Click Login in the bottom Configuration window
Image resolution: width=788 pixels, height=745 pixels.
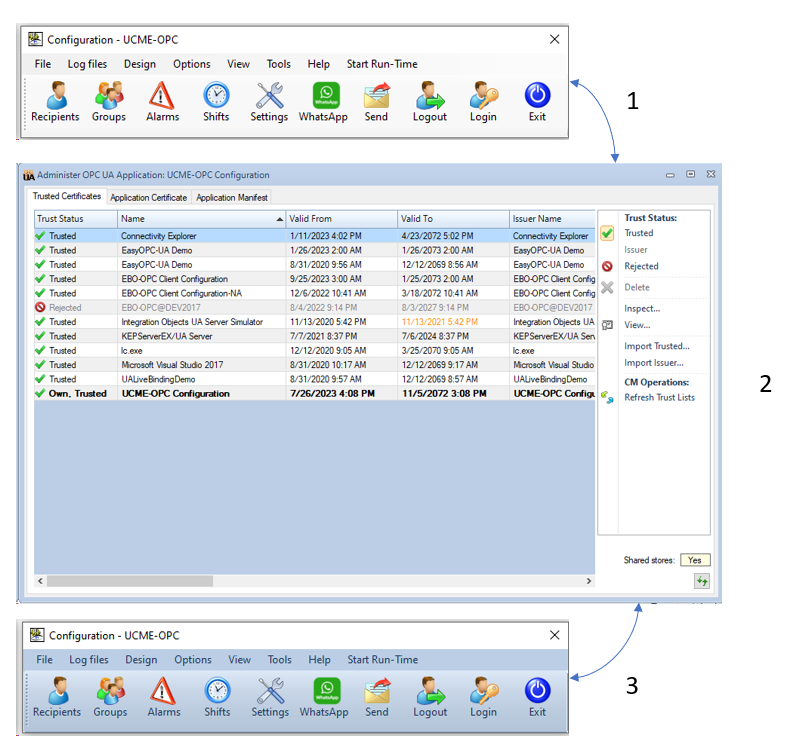click(483, 697)
